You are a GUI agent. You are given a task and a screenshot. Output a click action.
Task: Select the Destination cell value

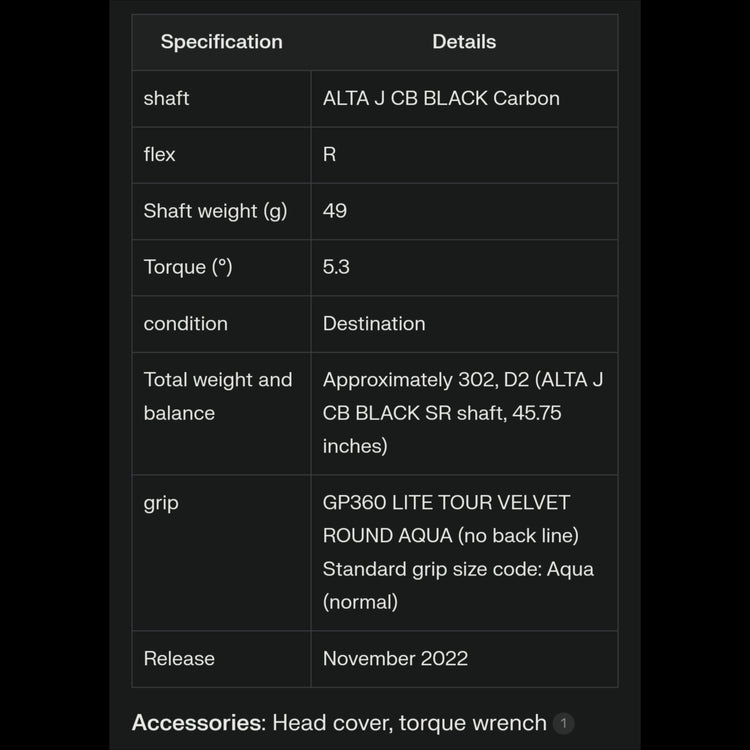(x=374, y=323)
